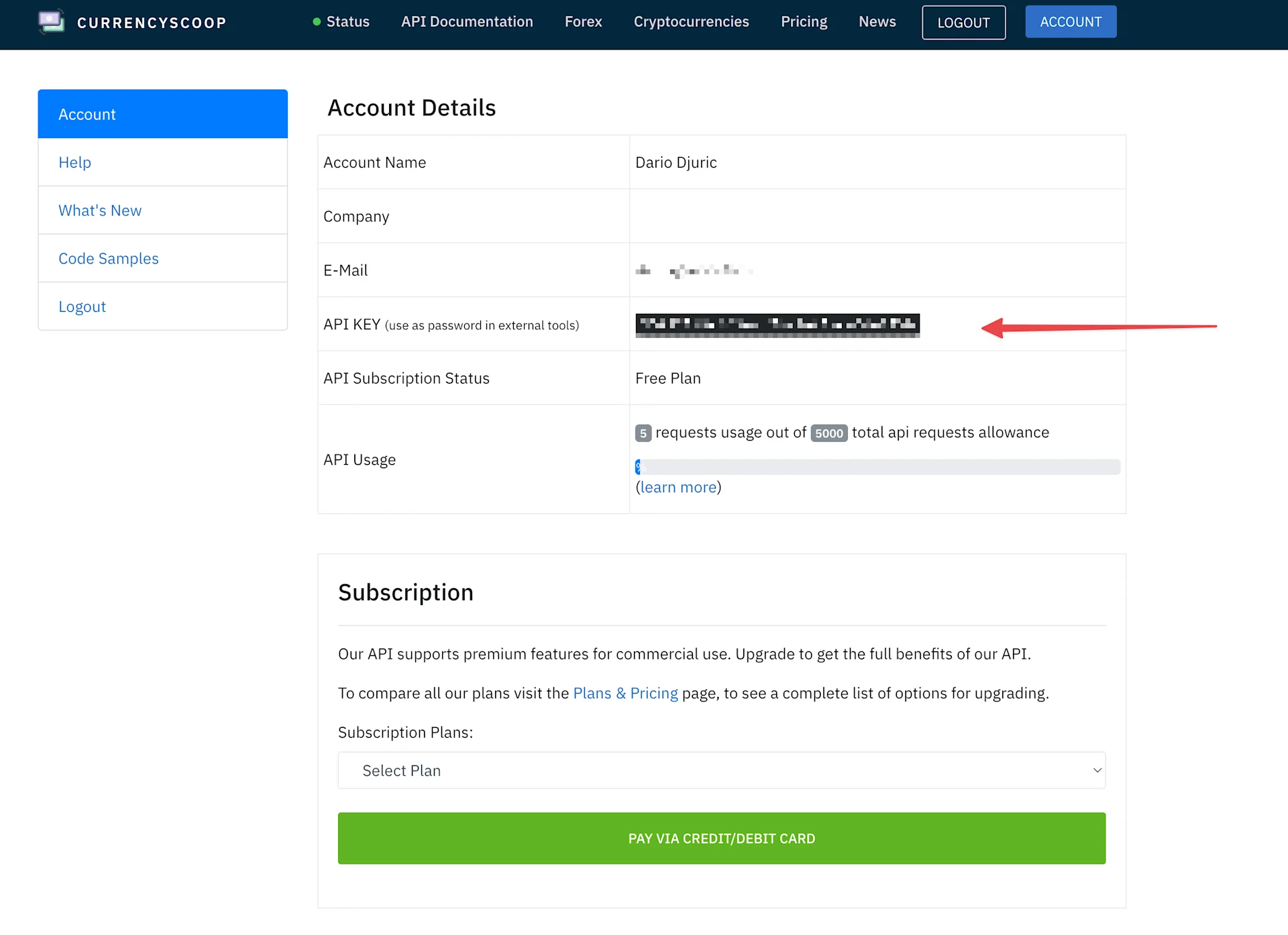Click the LOGOUT button in the header
This screenshot has height=935, width=1288.
[x=963, y=22]
